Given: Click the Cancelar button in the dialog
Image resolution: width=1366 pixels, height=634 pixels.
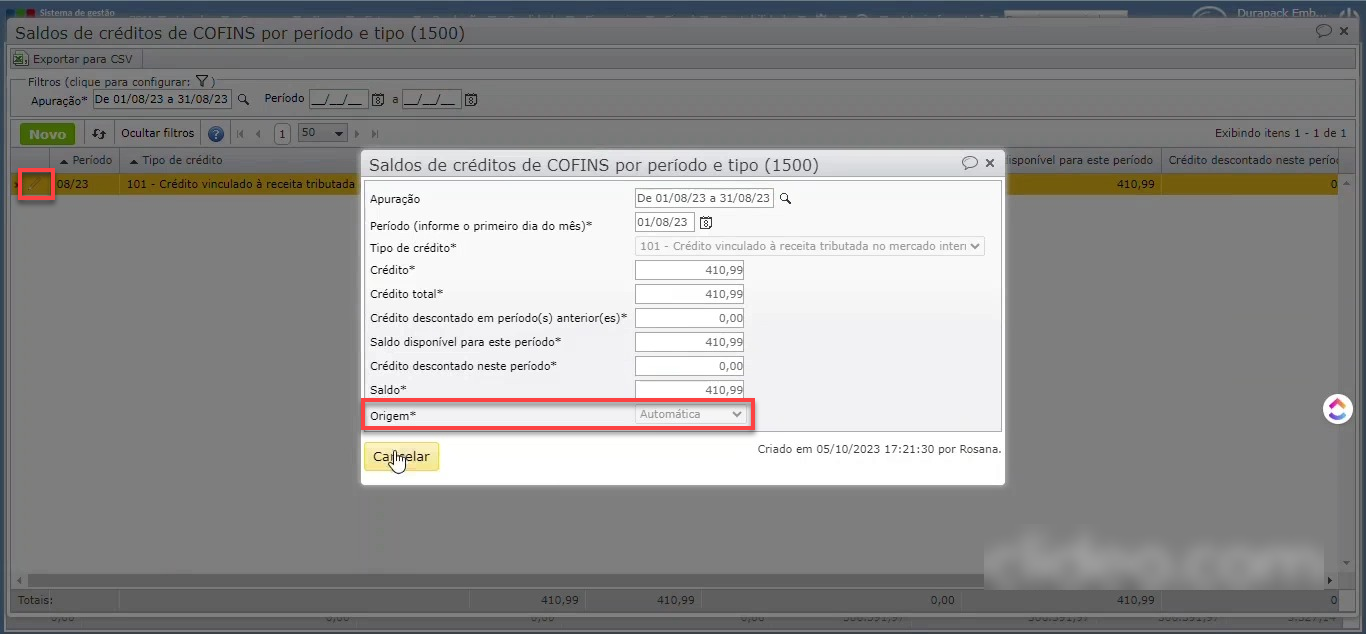Looking at the screenshot, I should pos(401,457).
